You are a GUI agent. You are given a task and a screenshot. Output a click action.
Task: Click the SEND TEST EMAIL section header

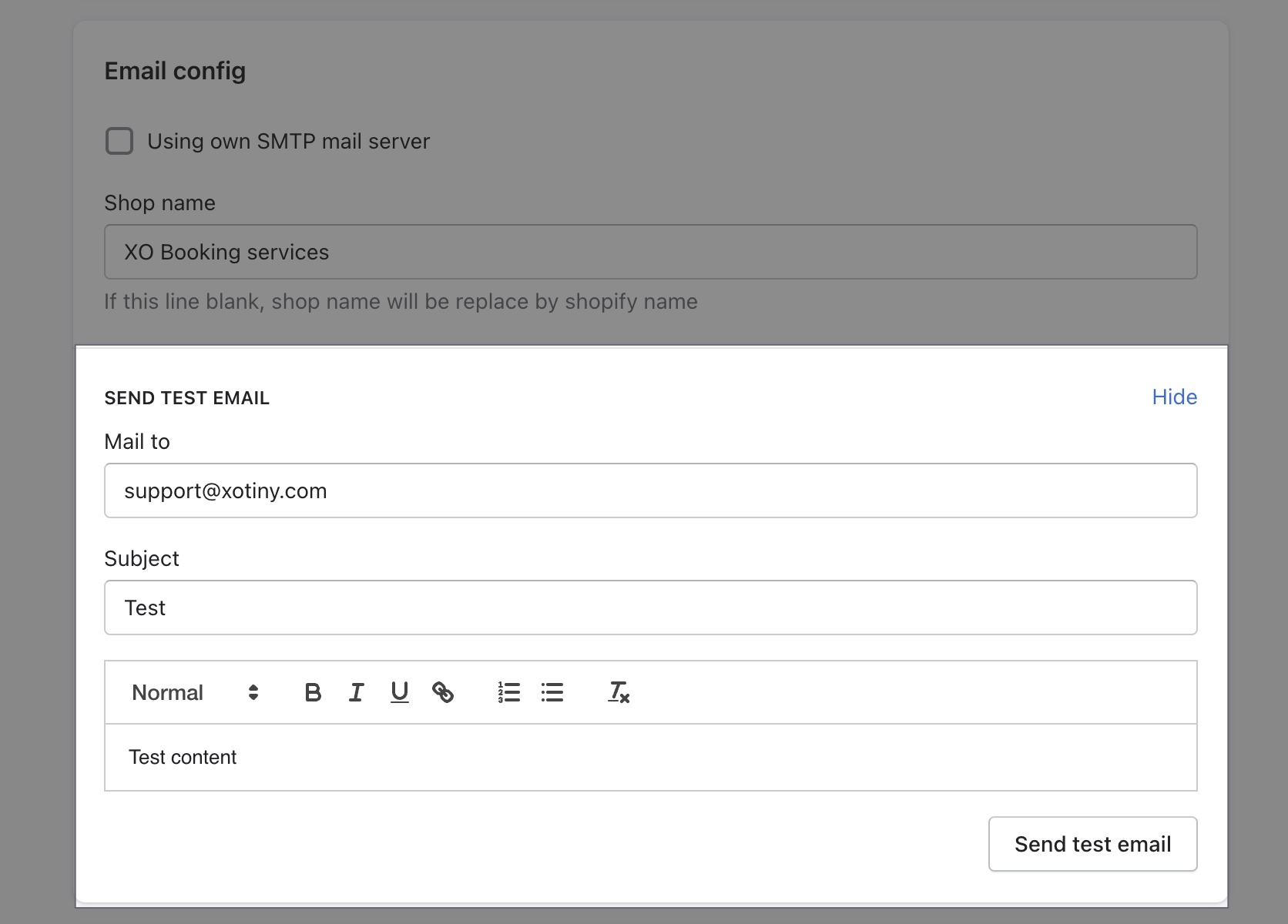pyautogui.click(x=186, y=397)
